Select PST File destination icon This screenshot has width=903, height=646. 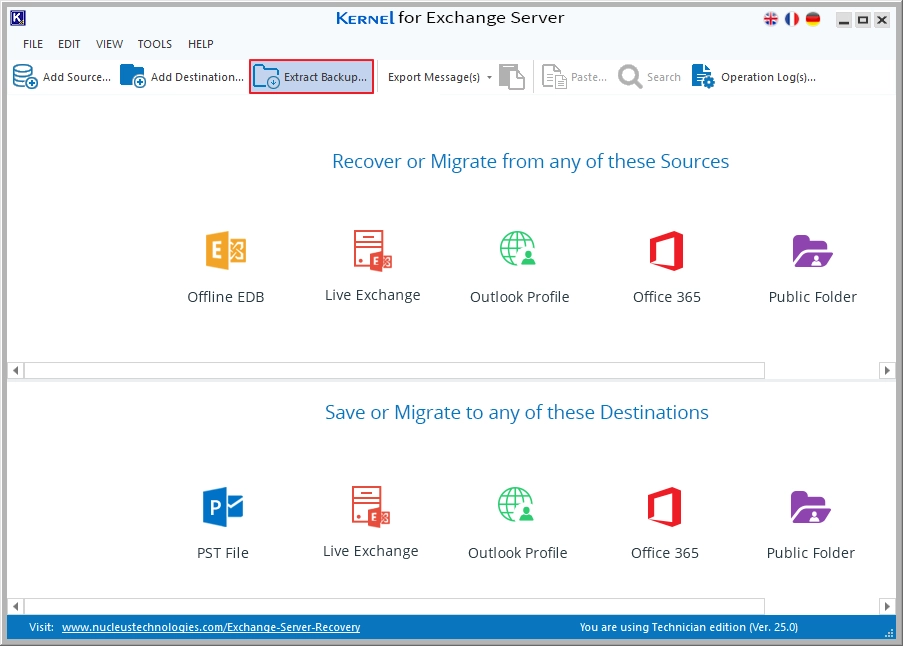(x=223, y=507)
